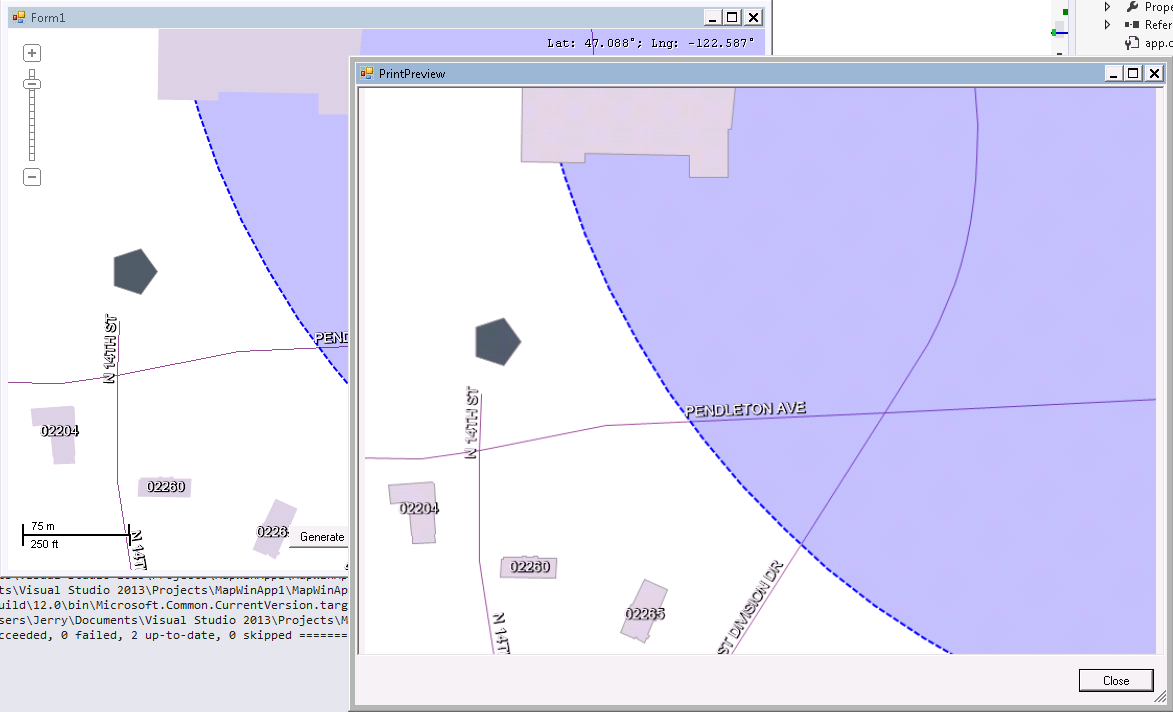
Task: Click Close in the PrintPreview window
Action: point(1115,679)
